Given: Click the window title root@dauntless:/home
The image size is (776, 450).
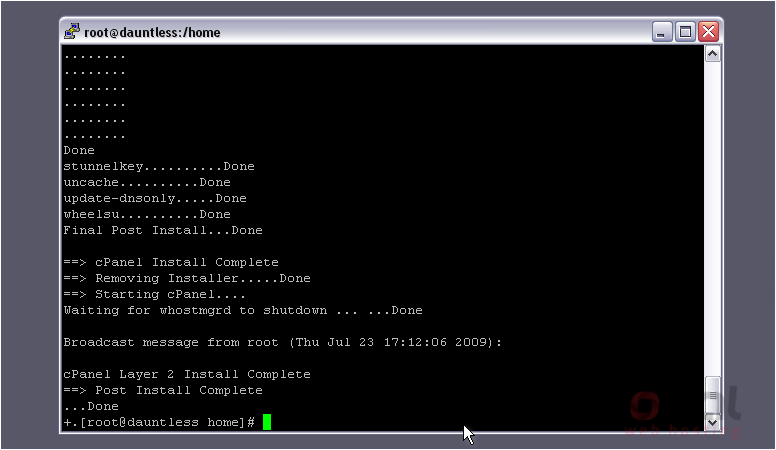Looking at the screenshot, I should click(x=152, y=33).
